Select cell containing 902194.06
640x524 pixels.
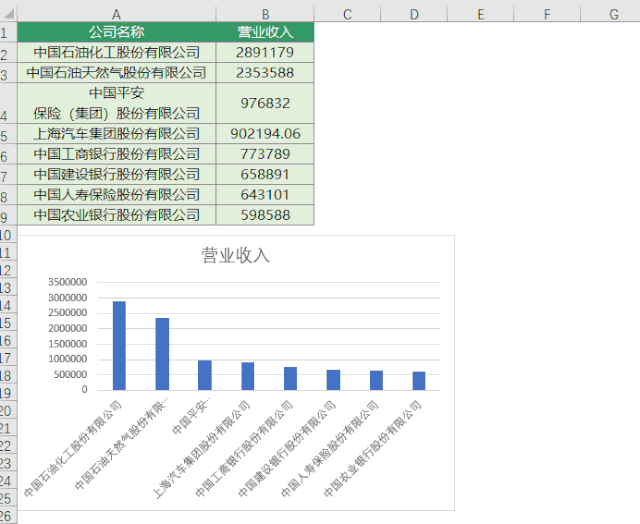point(265,134)
